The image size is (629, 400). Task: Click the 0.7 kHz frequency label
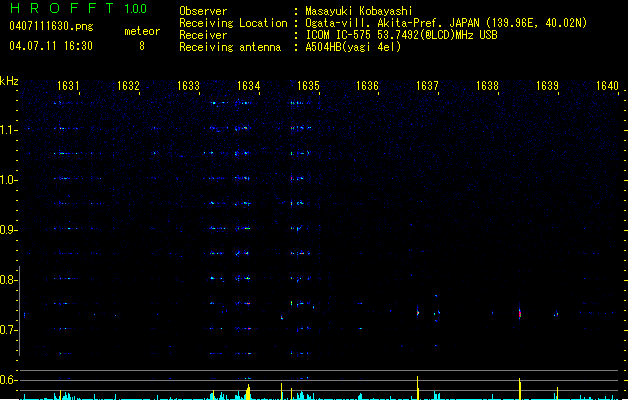[x=8, y=330]
